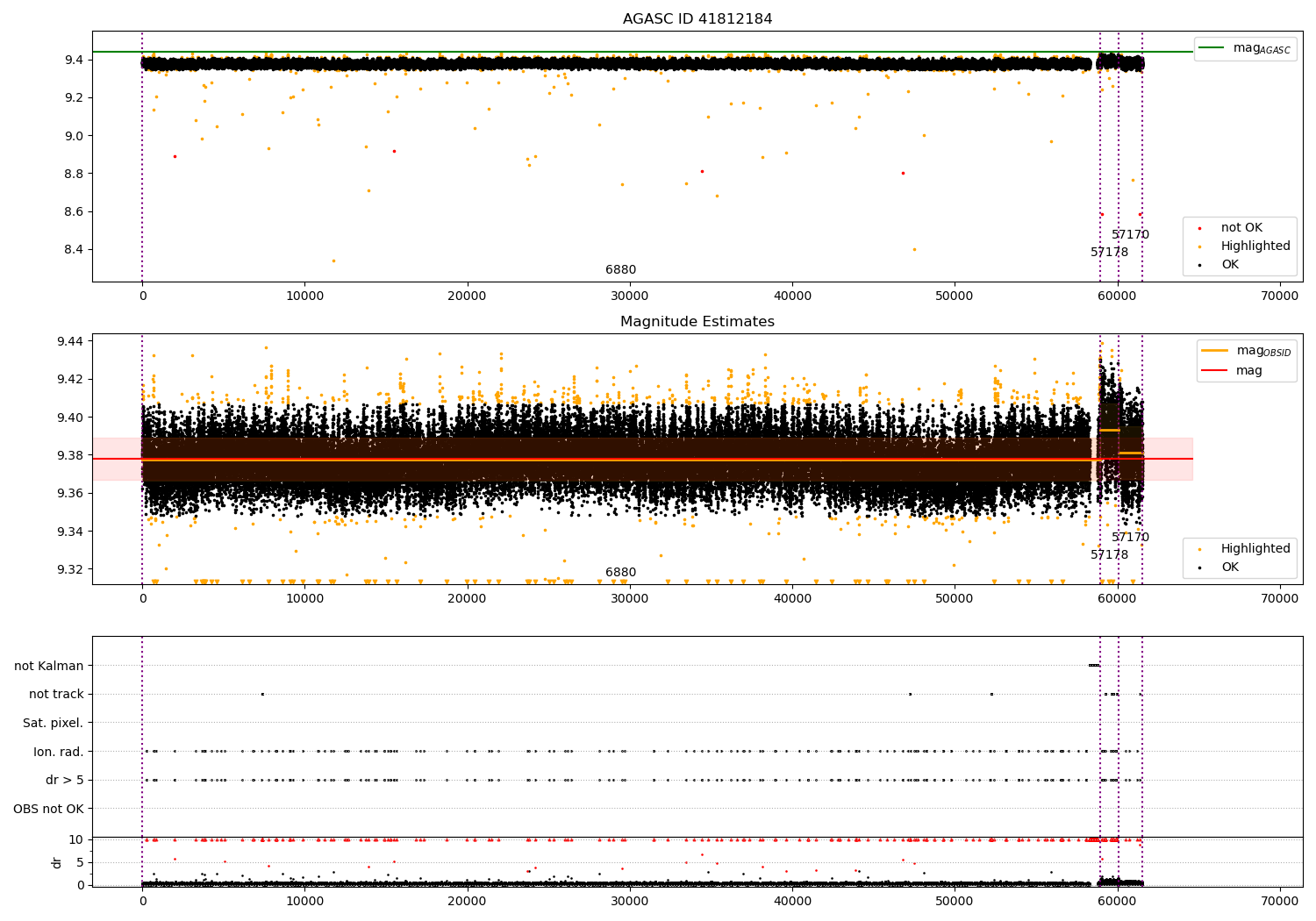Click the mag OBSID legend label
1316x921 pixels.
(x=1263, y=351)
